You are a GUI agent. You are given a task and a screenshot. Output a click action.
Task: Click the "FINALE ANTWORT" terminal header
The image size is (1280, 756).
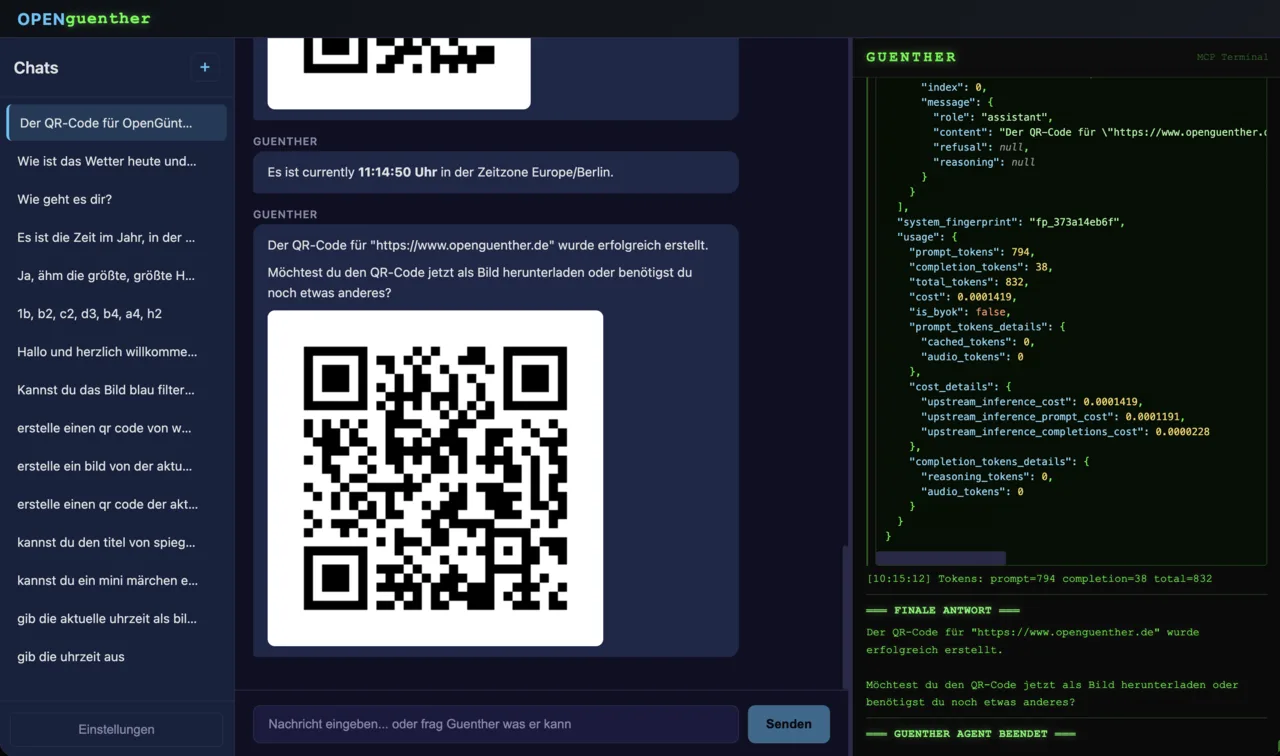943,610
